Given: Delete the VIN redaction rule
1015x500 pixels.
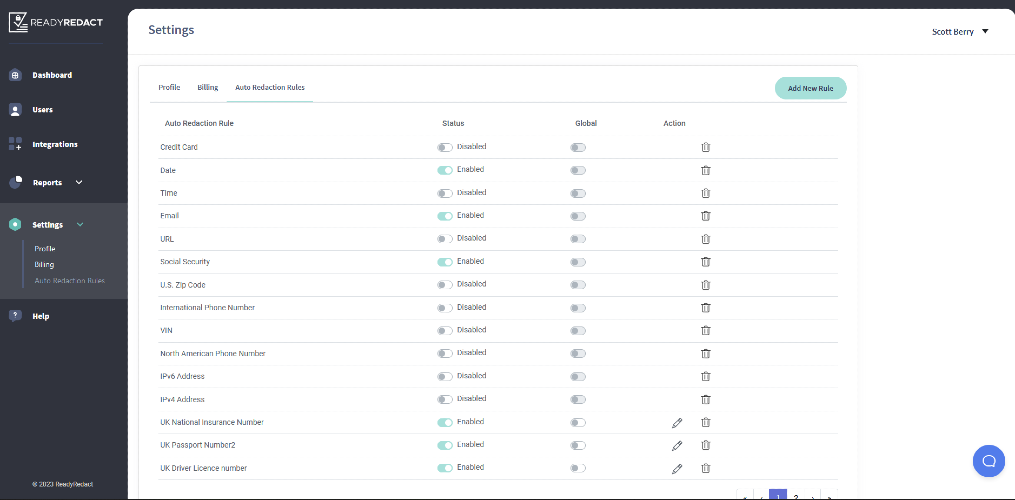Looking at the screenshot, I should 705,331.
